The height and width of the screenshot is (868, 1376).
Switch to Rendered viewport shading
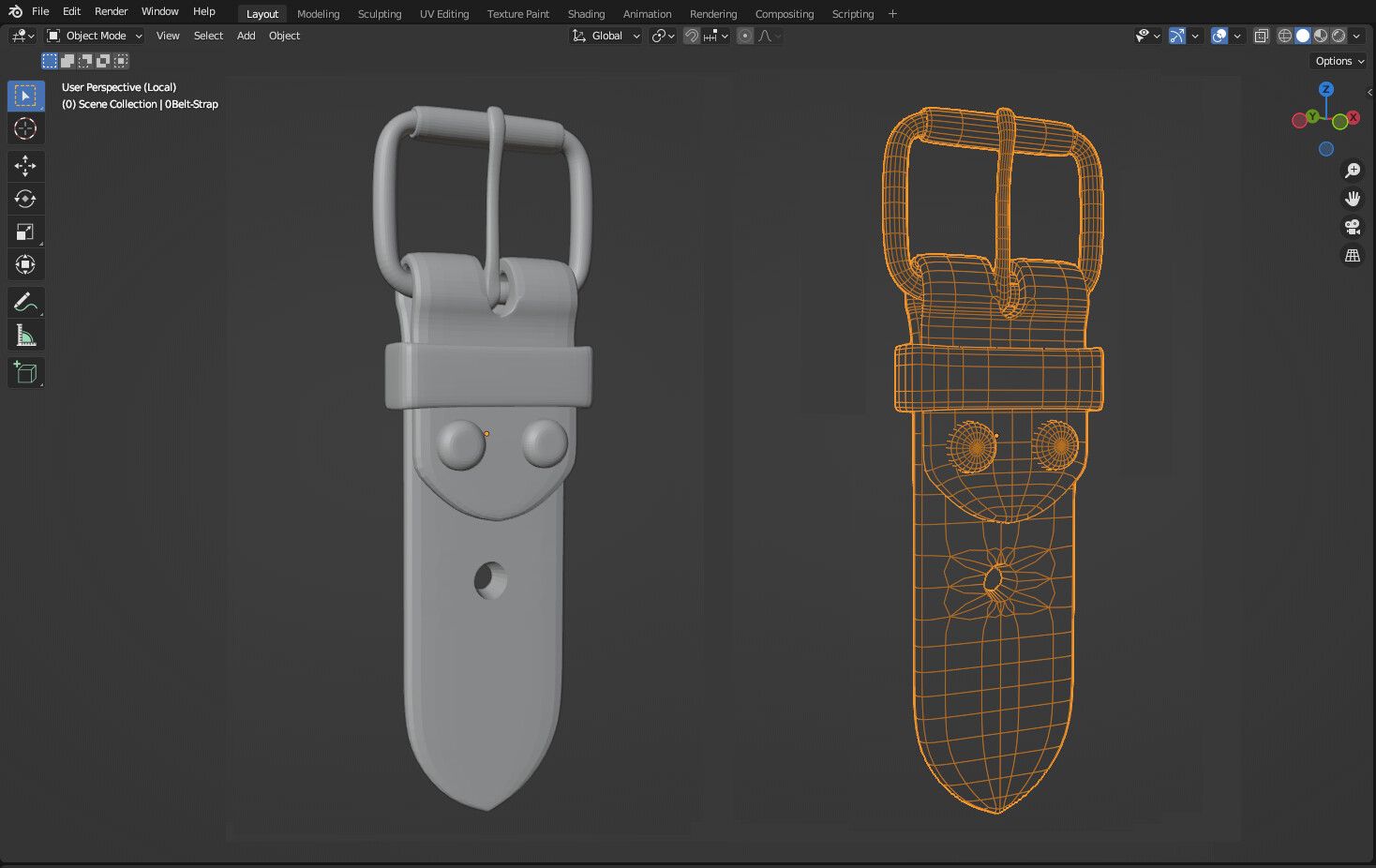tap(1339, 36)
